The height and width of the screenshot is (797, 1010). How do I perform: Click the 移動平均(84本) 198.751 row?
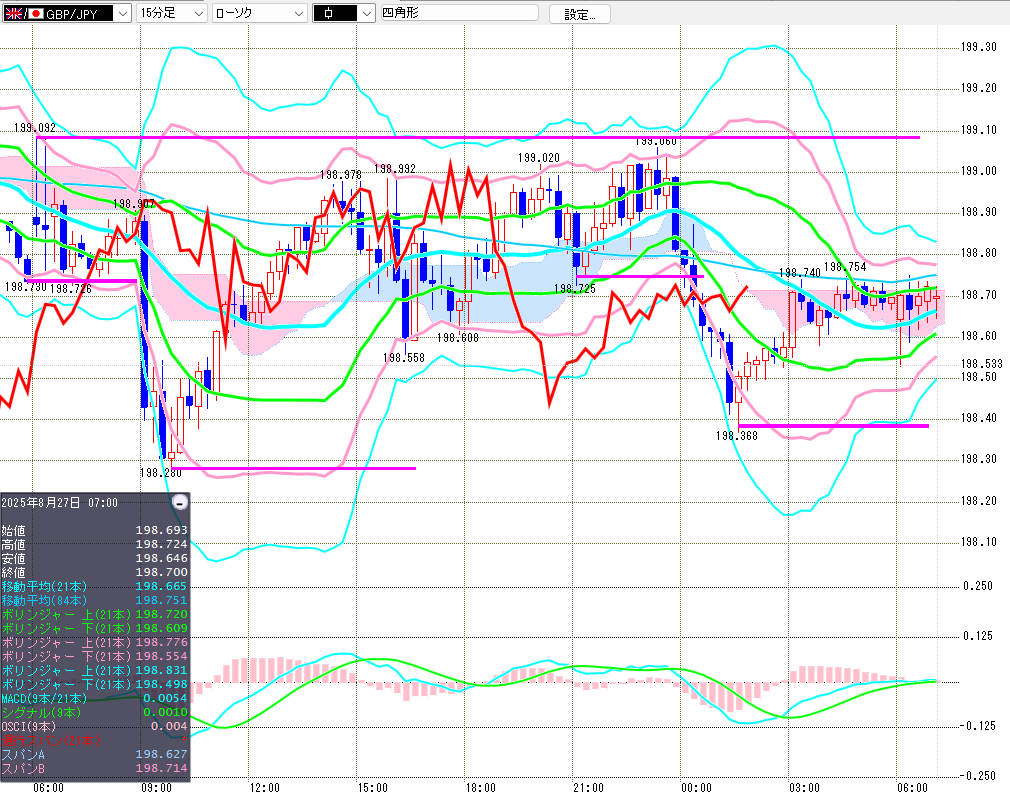tap(95, 600)
